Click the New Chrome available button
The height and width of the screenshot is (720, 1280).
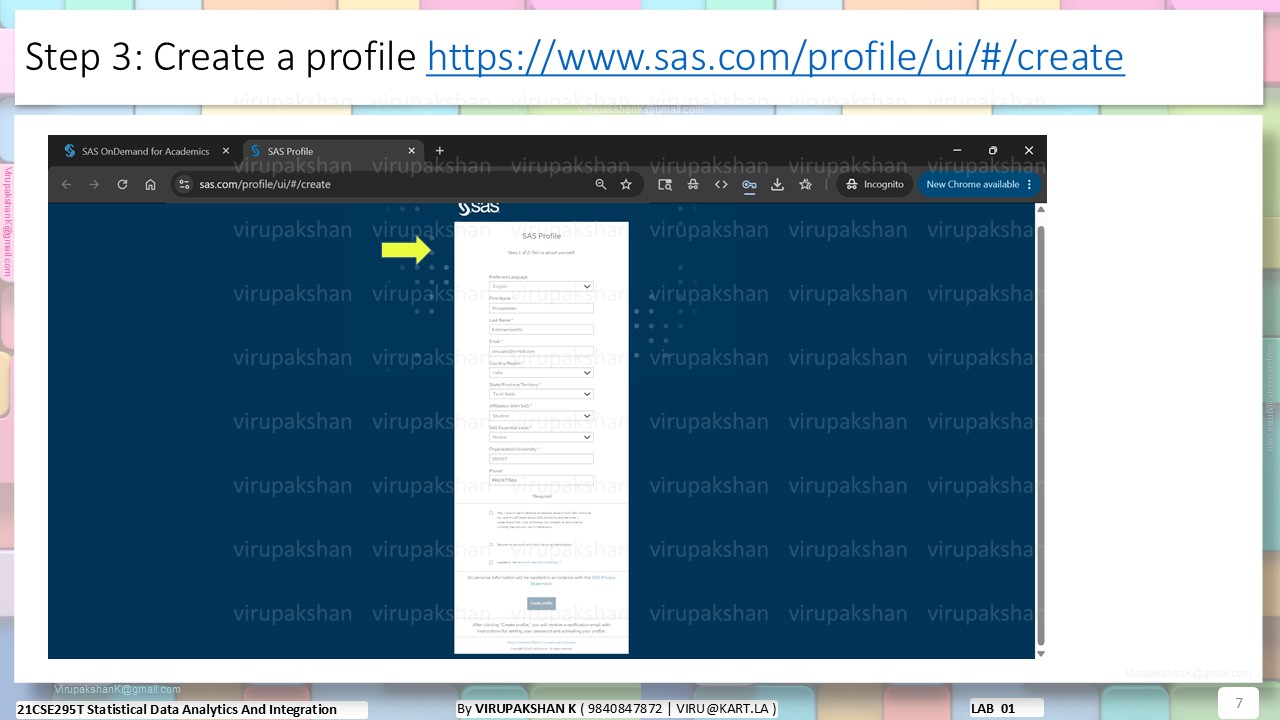tap(979, 184)
